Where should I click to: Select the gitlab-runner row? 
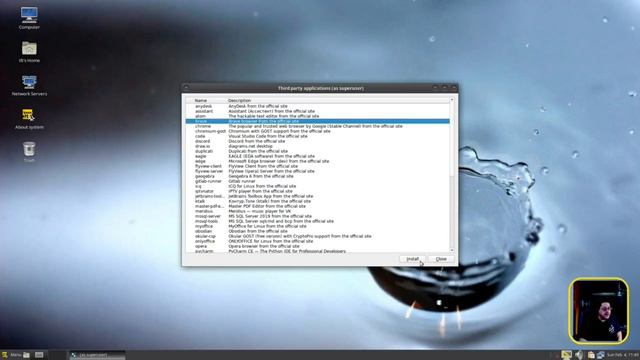click(318, 181)
